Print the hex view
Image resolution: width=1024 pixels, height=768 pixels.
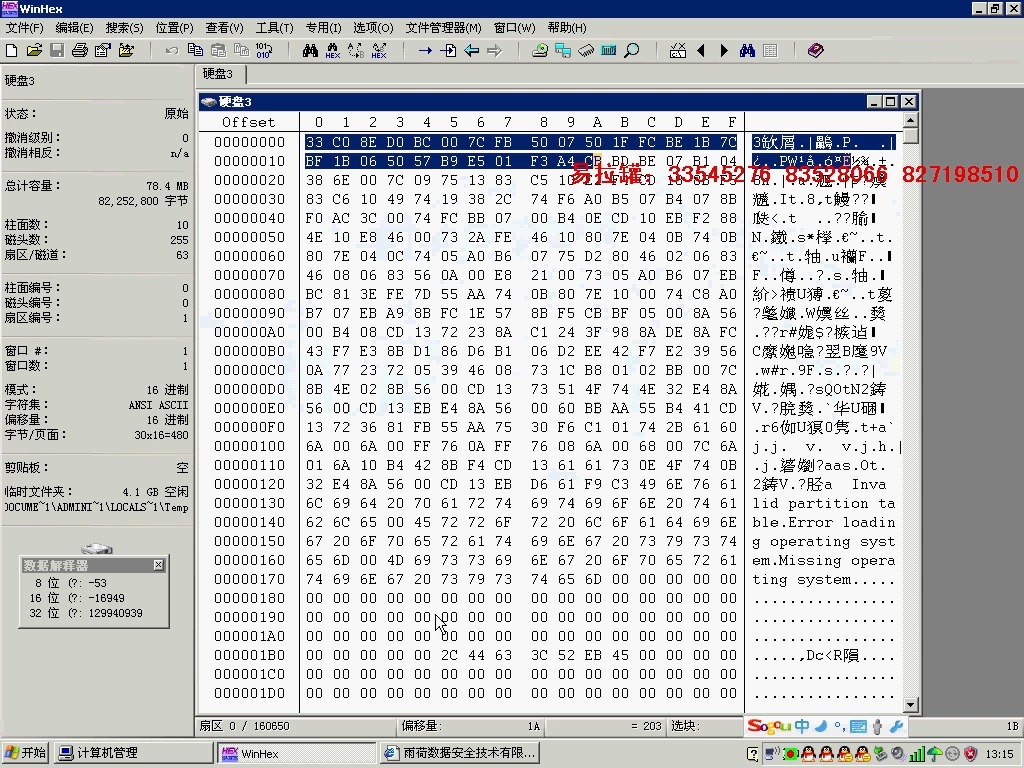[80, 50]
